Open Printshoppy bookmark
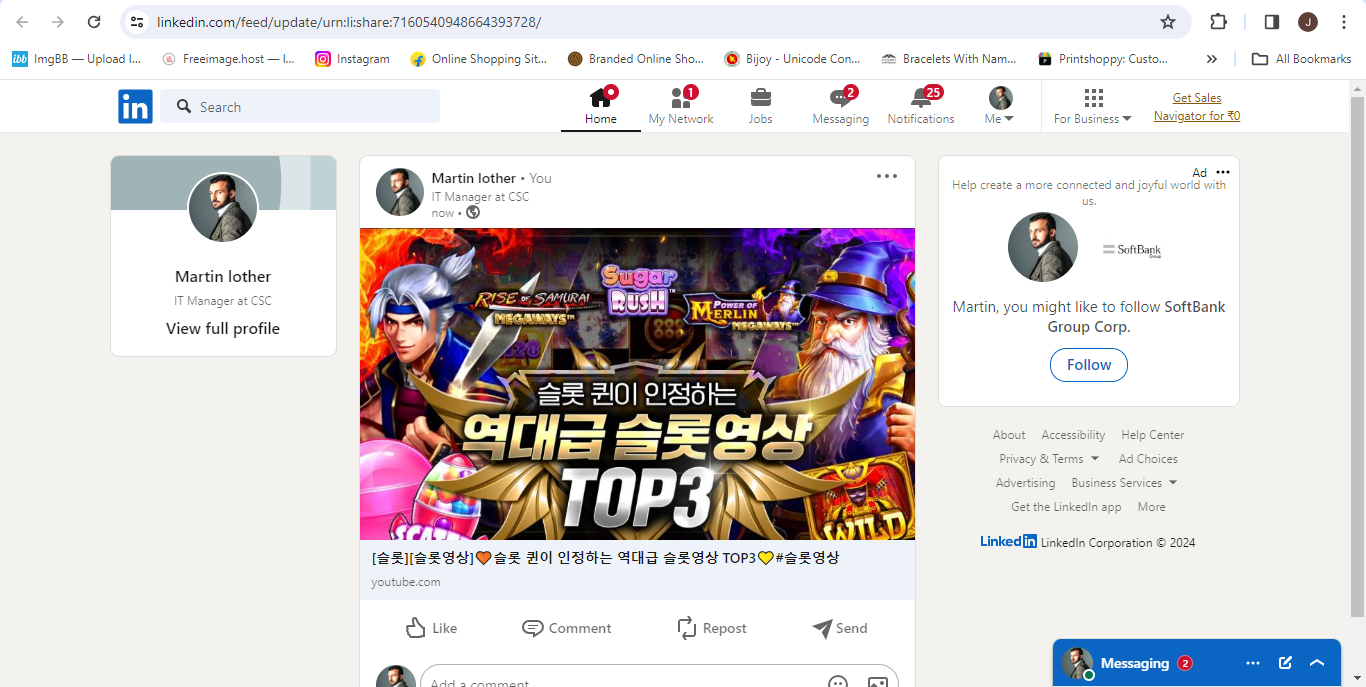The width and height of the screenshot is (1366, 687). tap(1103, 59)
